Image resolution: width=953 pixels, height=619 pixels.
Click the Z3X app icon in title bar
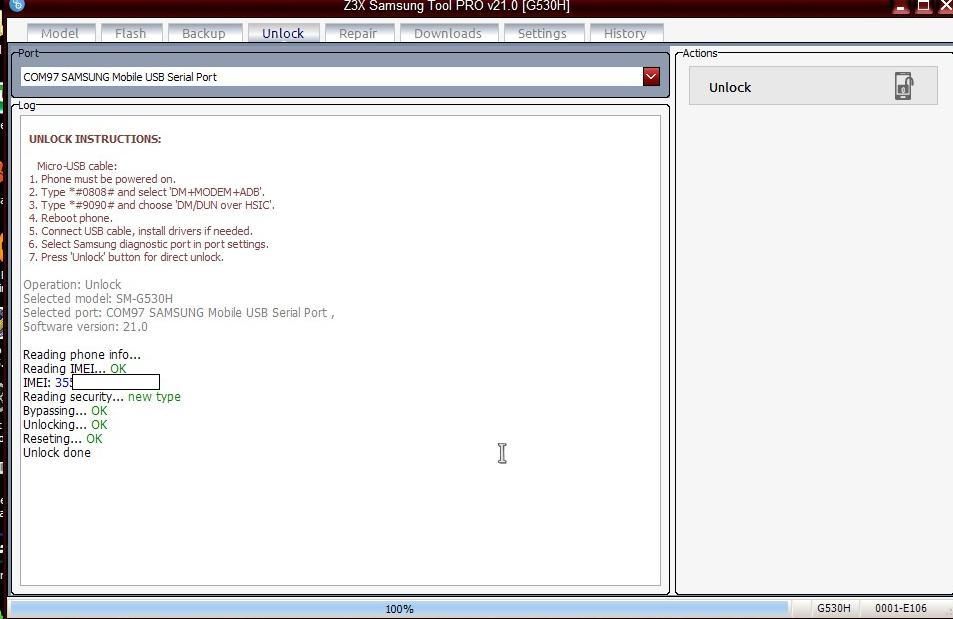pos(16,5)
